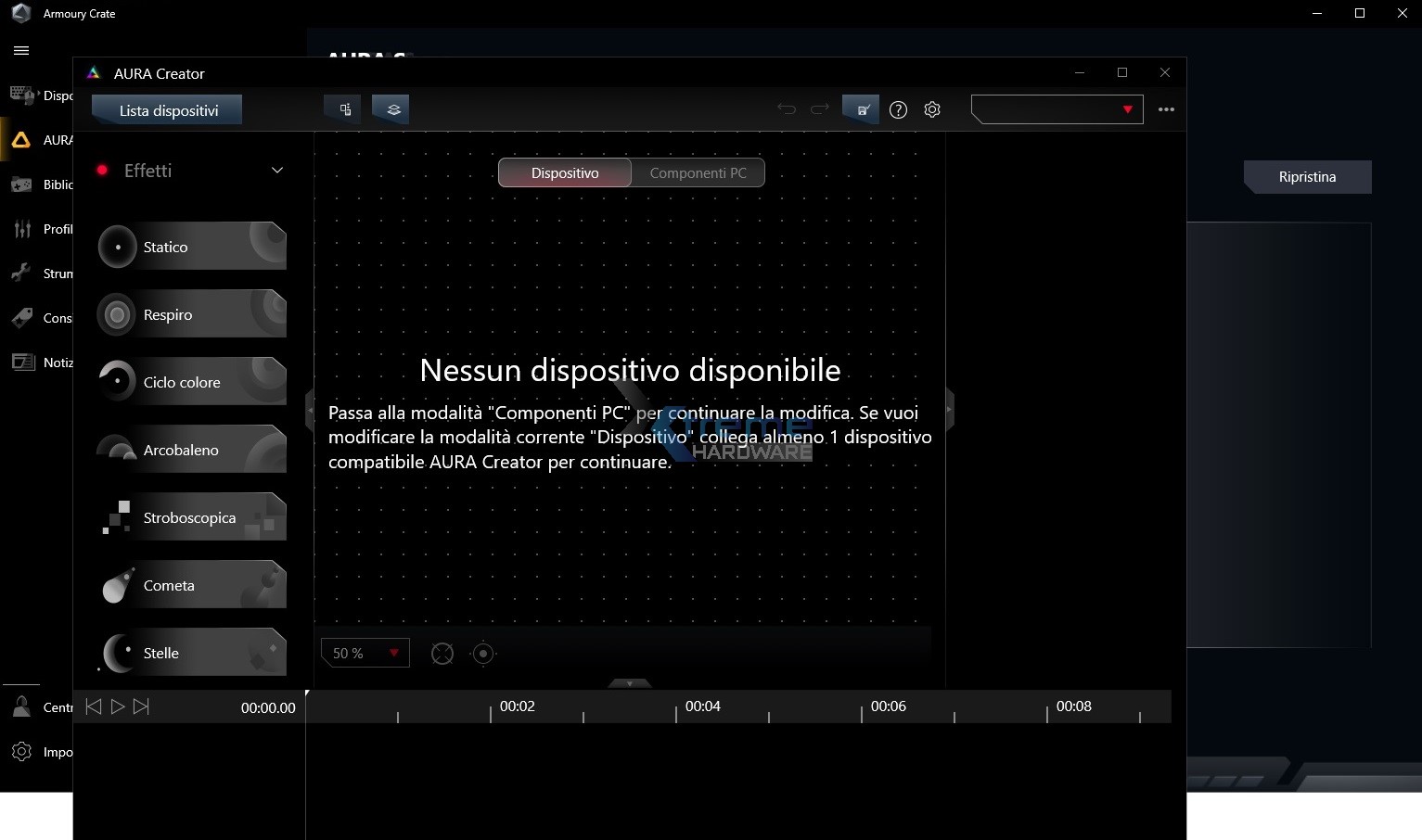This screenshot has width=1422, height=840.
Task: Save the lighting profile with save icon
Action: [x=862, y=109]
